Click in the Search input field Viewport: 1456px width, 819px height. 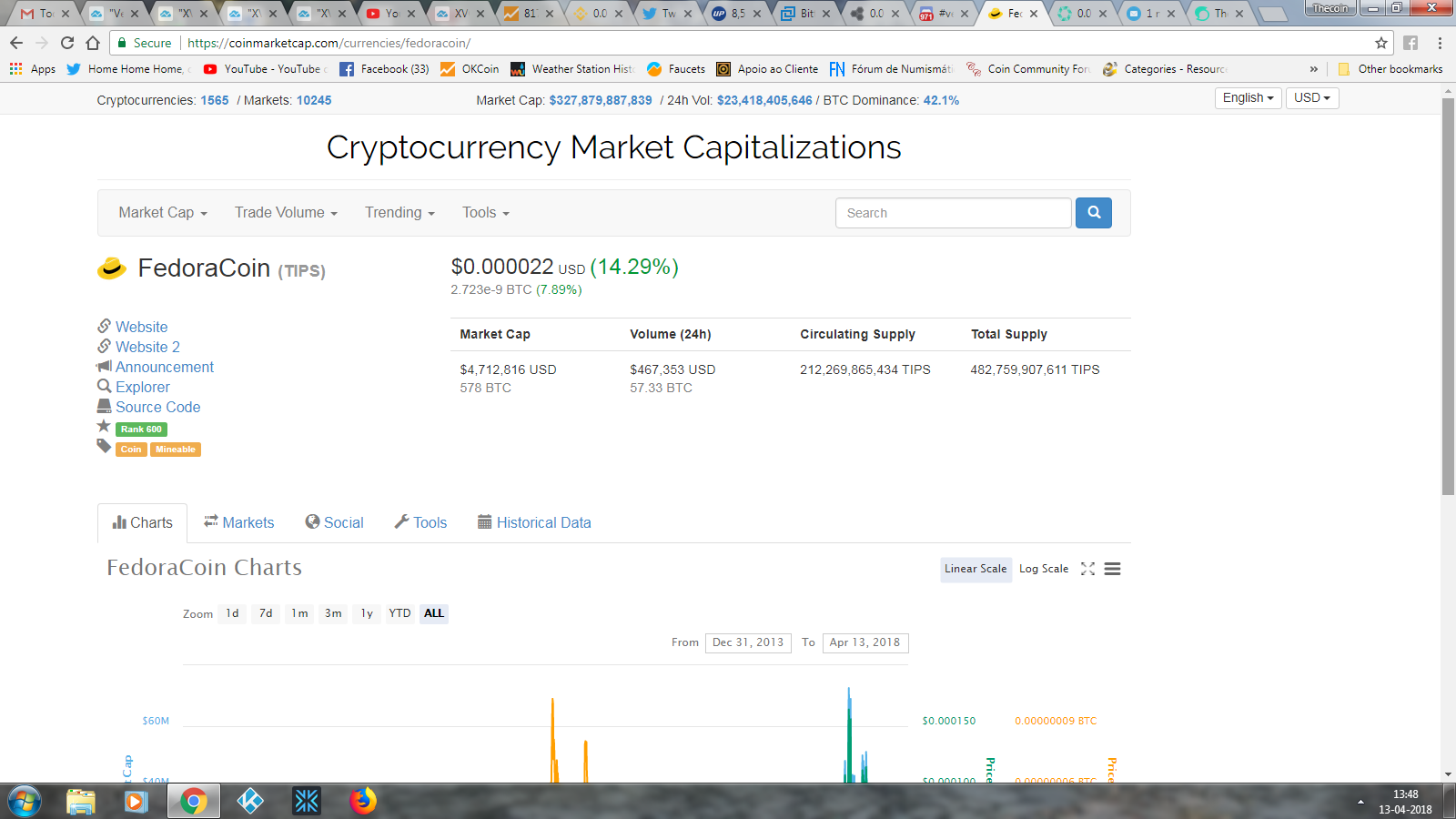(953, 213)
